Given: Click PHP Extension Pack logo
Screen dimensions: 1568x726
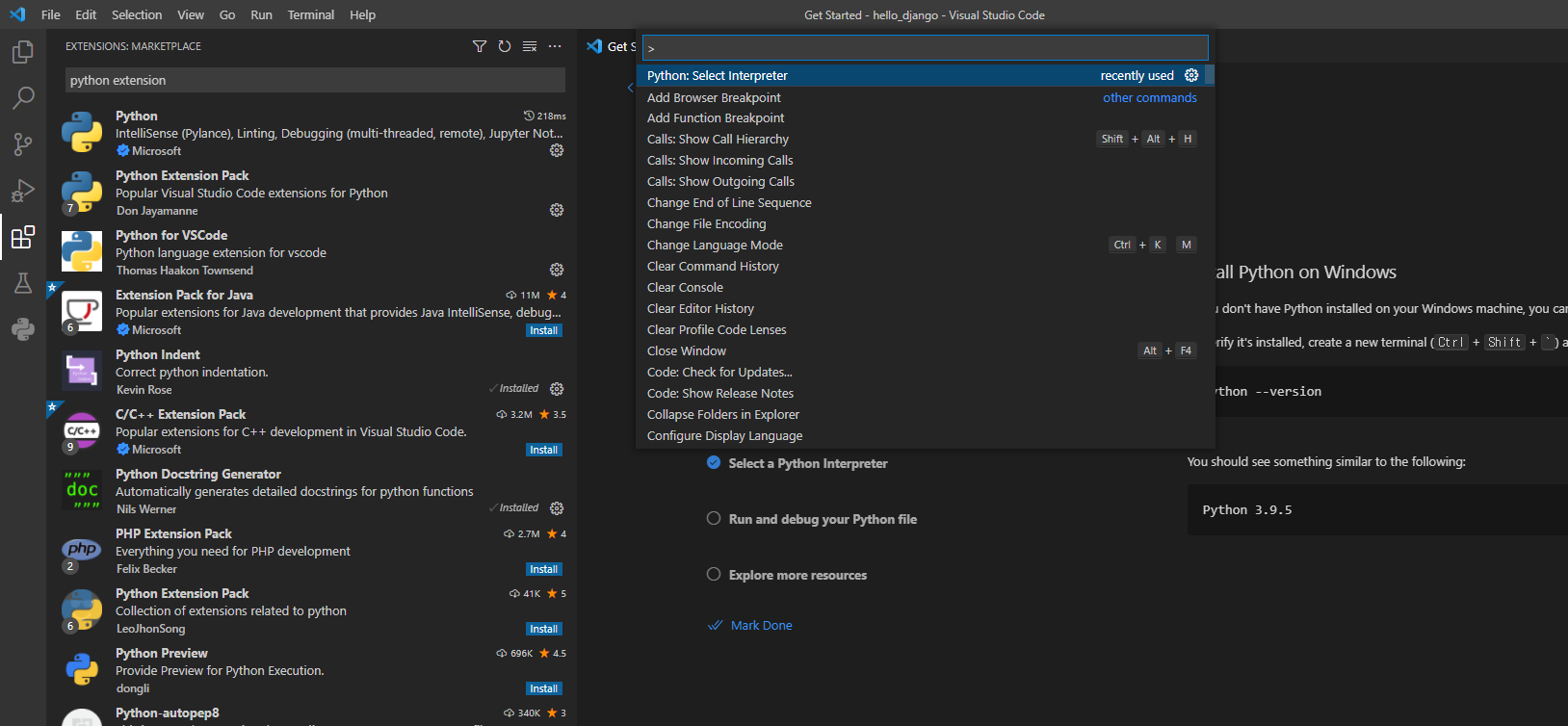Looking at the screenshot, I should pos(82,551).
